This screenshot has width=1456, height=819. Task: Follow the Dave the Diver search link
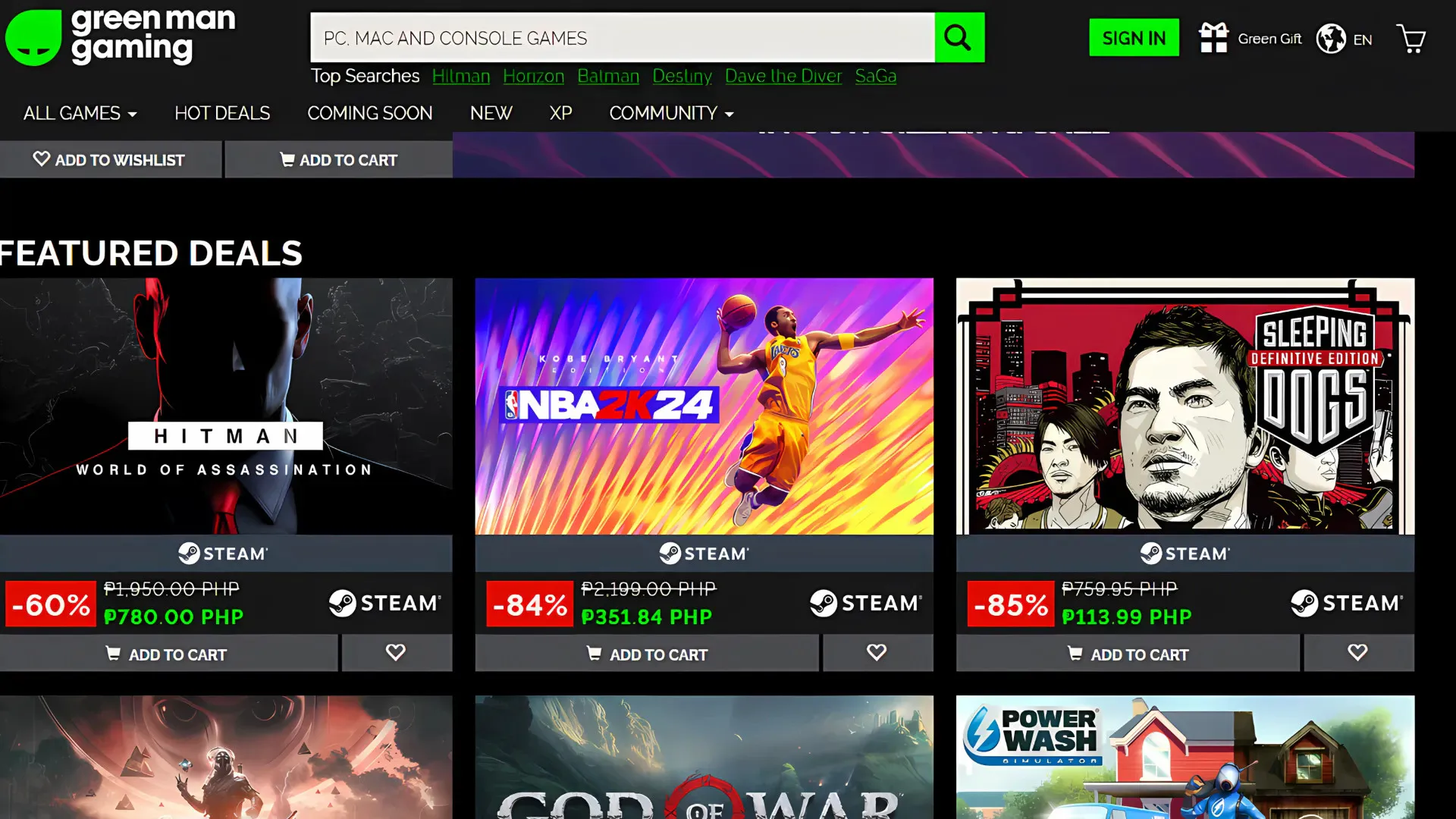[783, 77]
